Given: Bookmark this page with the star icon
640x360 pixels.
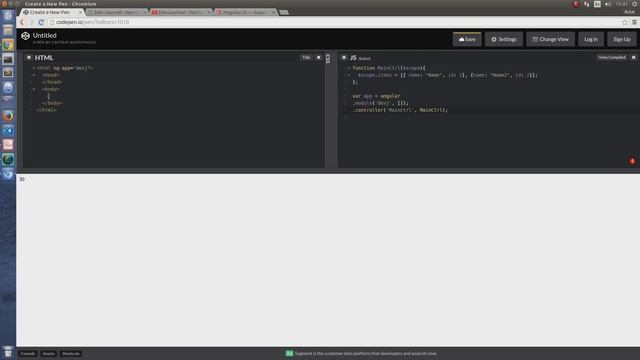Looking at the screenshot, I should tap(625, 22).
